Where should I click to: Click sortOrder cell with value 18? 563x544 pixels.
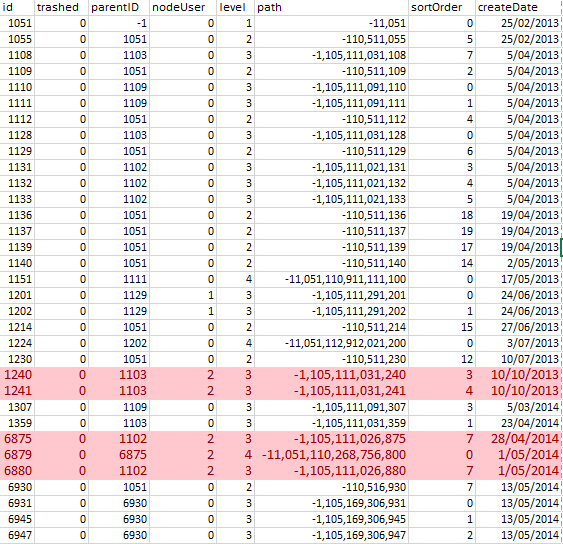coord(442,215)
